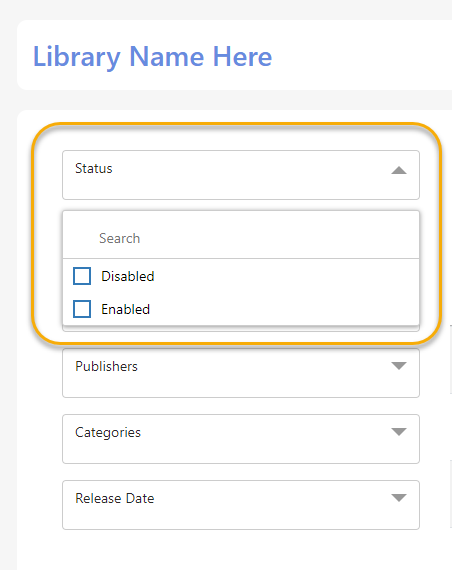The width and height of the screenshot is (452, 570).
Task: Click the Search placeholder text
Action: point(119,238)
